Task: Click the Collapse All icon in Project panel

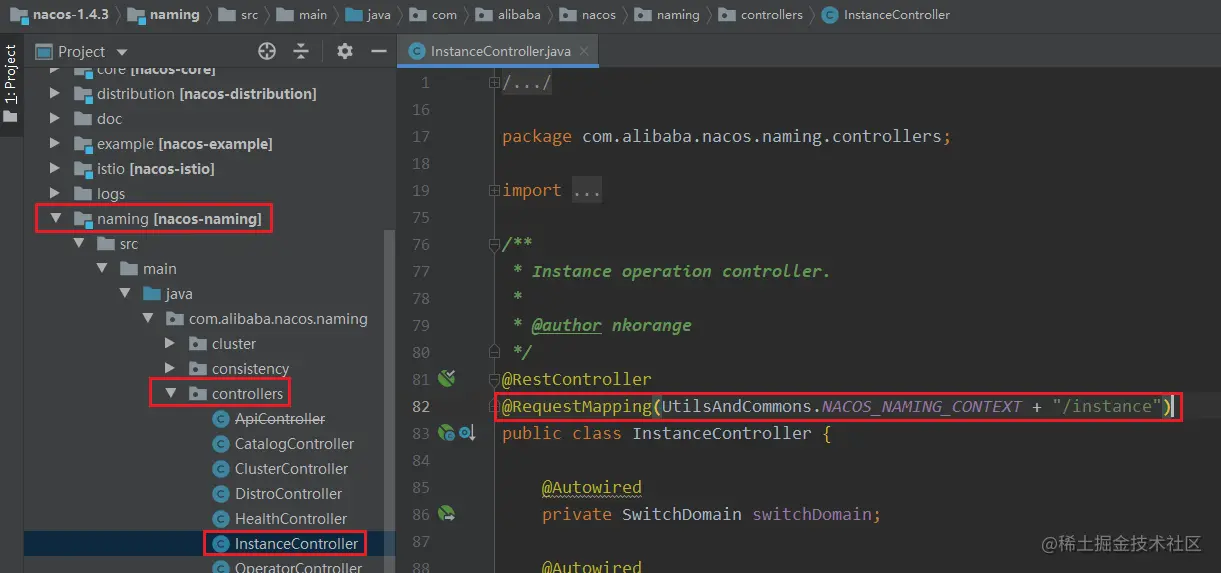Action: point(301,51)
